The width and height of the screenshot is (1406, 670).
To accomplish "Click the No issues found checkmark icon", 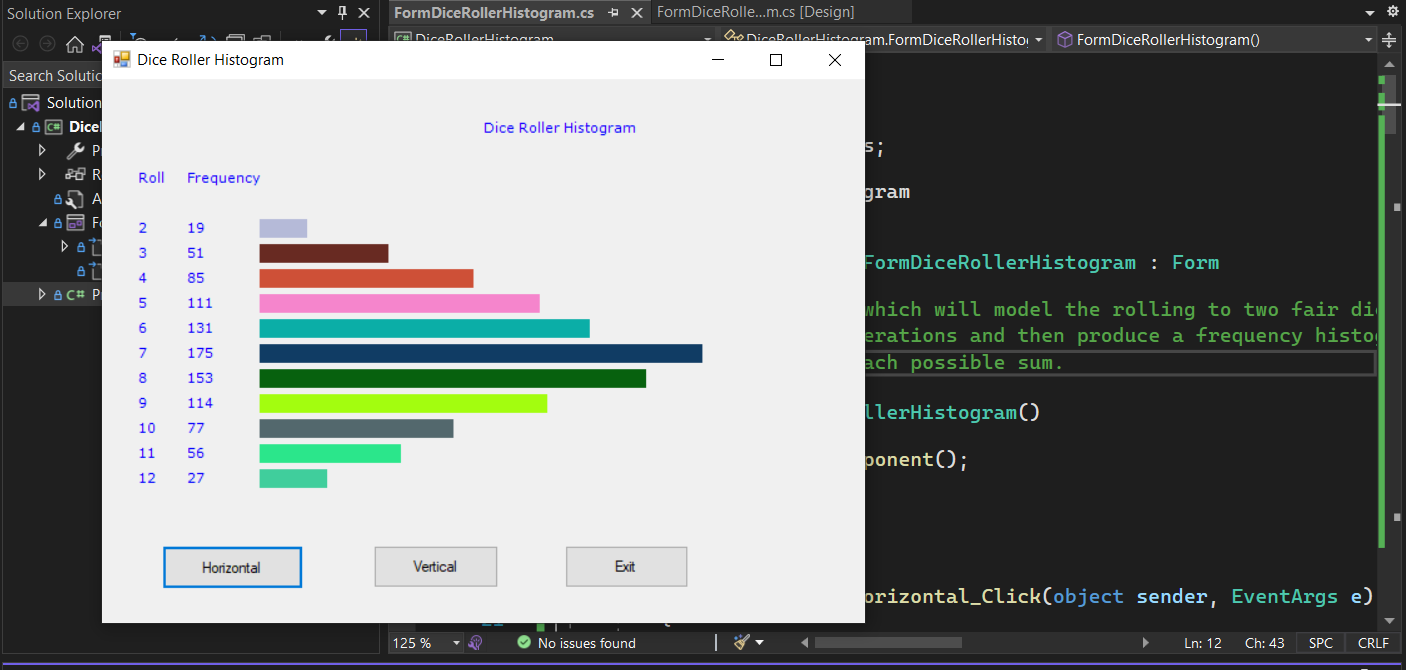I will [x=524, y=642].
